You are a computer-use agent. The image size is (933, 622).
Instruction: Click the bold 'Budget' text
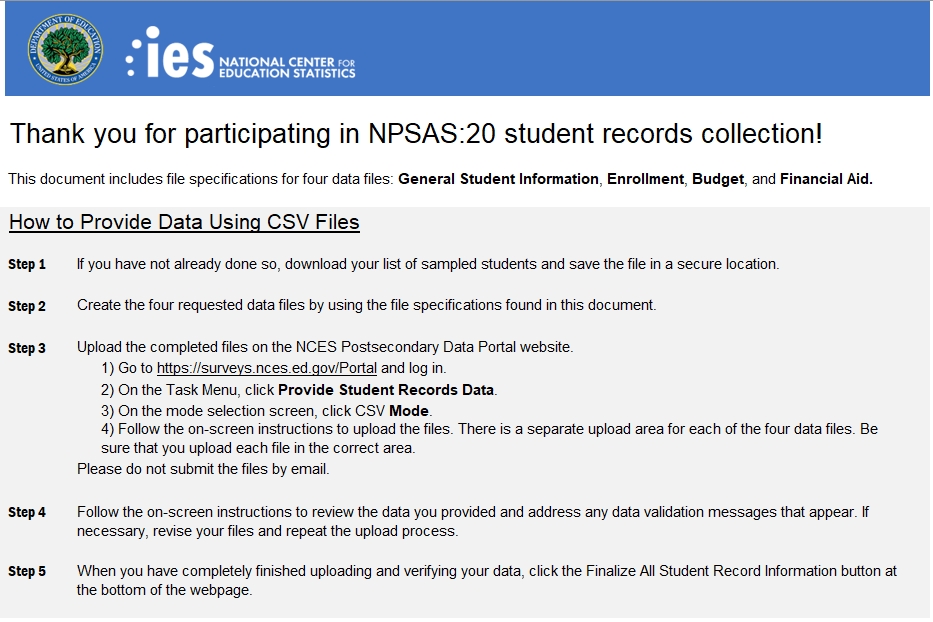tap(718, 180)
